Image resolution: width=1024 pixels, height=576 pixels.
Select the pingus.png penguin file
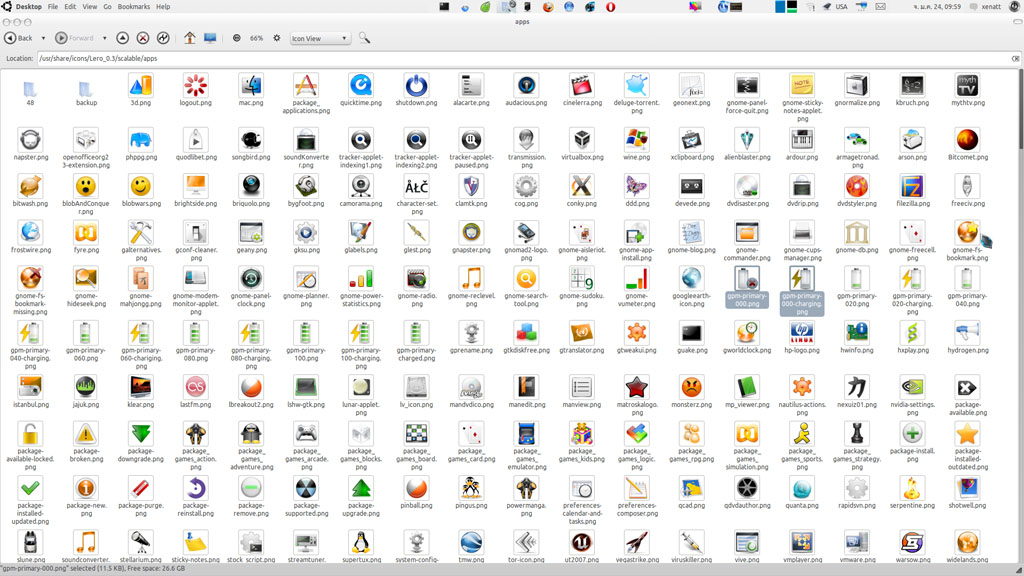click(x=471, y=492)
